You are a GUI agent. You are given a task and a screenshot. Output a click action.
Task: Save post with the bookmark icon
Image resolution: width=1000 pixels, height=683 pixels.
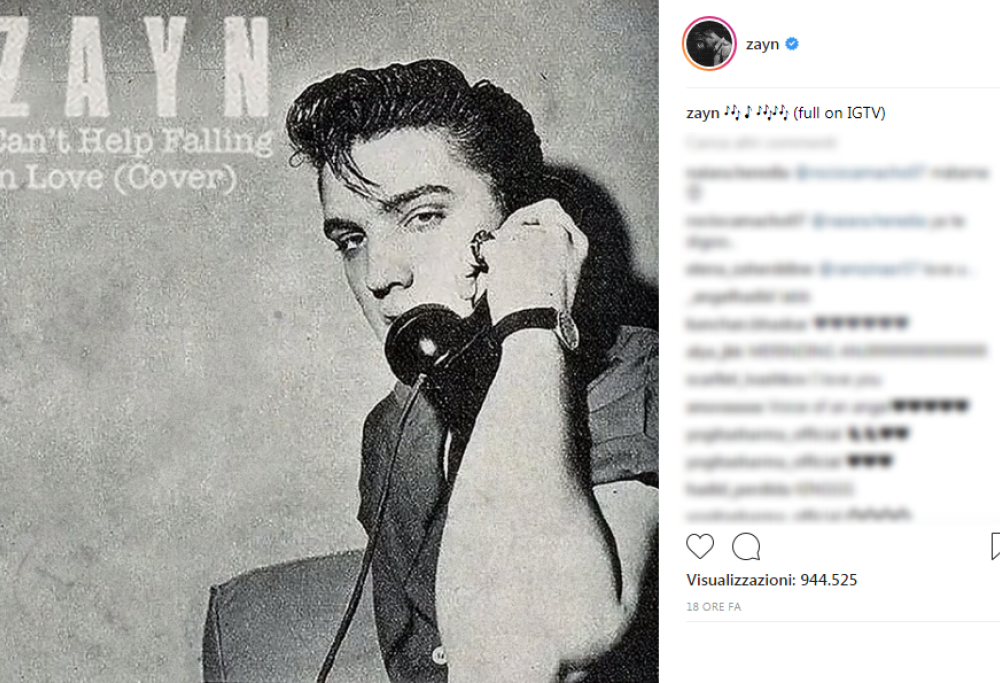pos(995,546)
